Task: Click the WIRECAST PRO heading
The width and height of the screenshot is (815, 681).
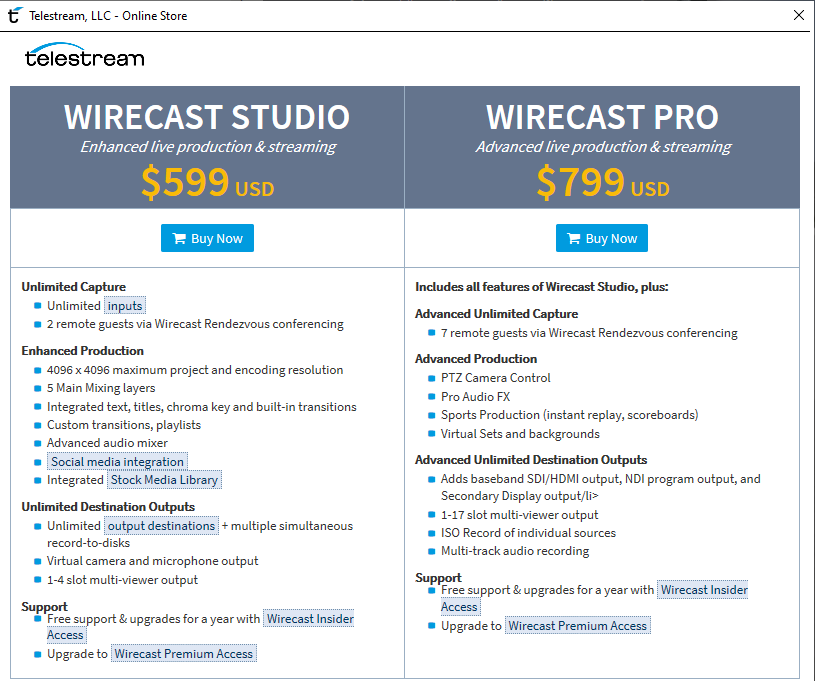Action: coord(602,117)
